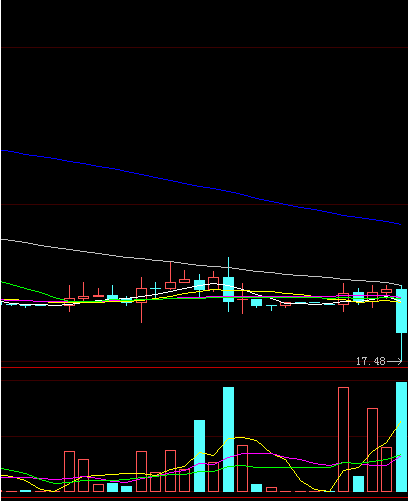
Task: Click the green price average line at left edge
Action: 20,287
